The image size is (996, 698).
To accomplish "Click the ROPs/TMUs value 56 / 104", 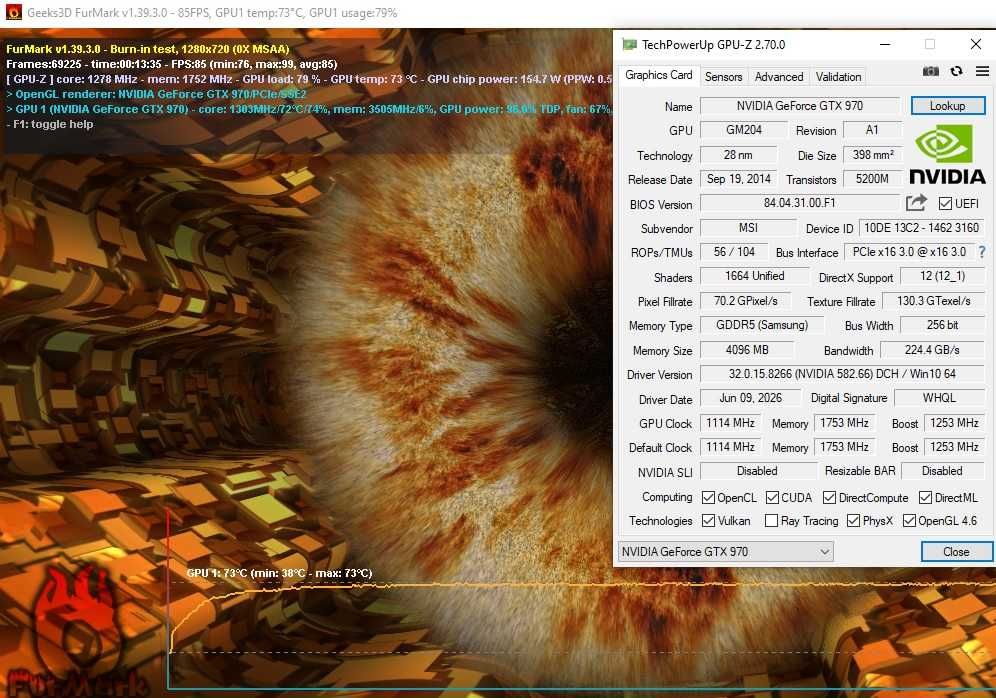I will pyautogui.click(x=734, y=252).
